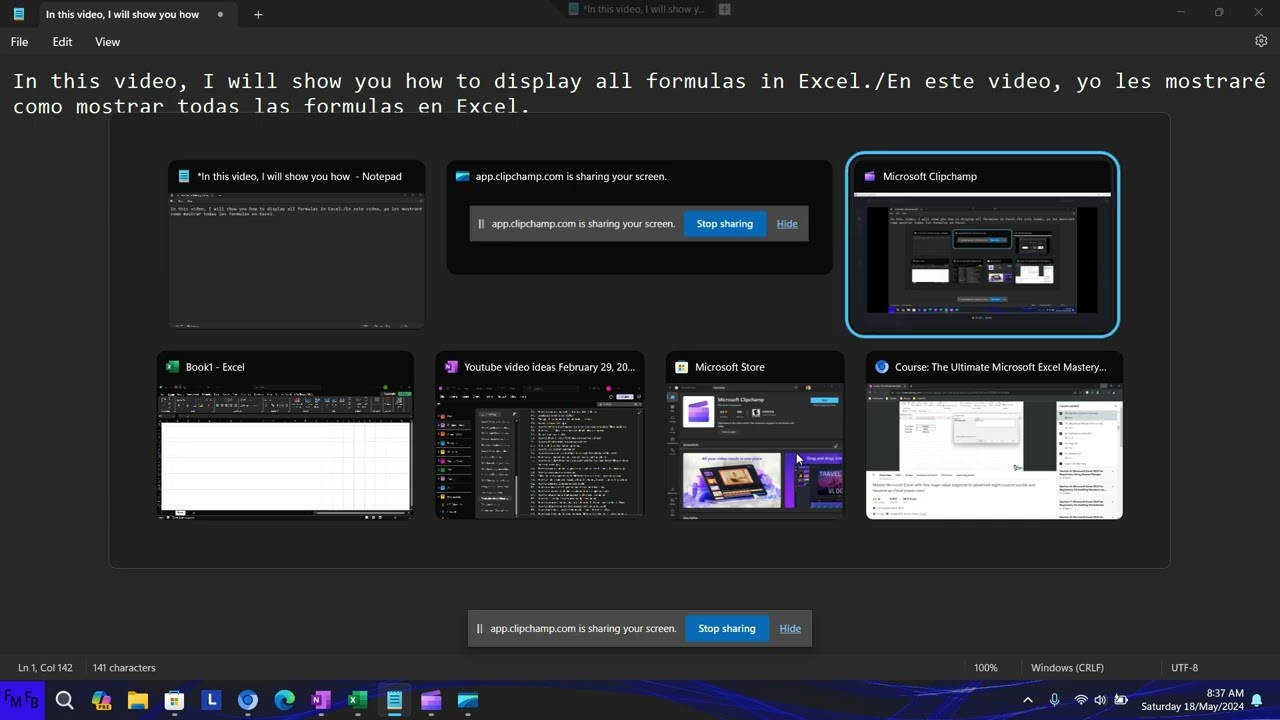Close the unsaved Notepad tab via dot
This screenshot has width=1280, height=720.
tap(220, 15)
